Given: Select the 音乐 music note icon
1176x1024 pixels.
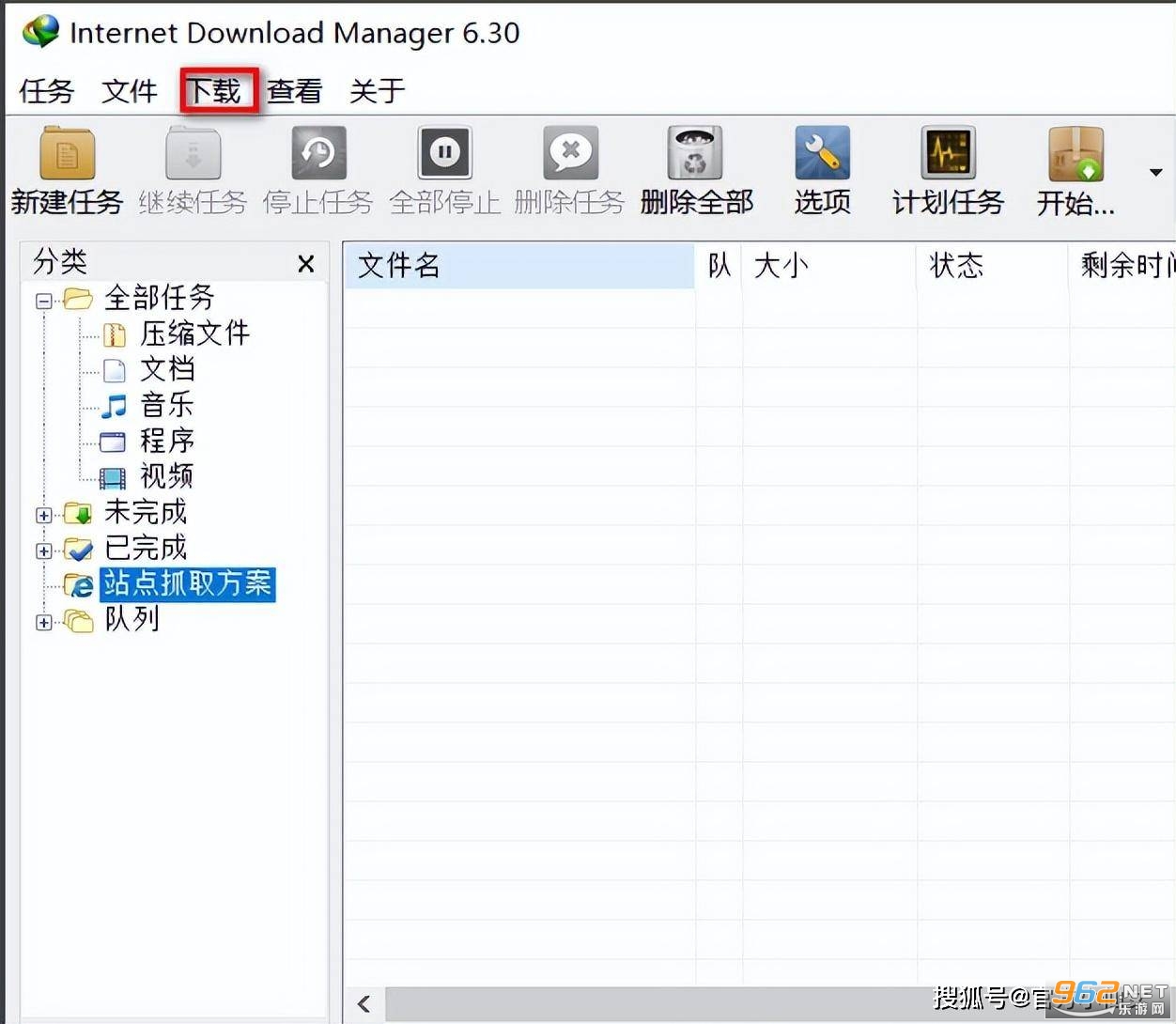Looking at the screenshot, I should tap(114, 406).
